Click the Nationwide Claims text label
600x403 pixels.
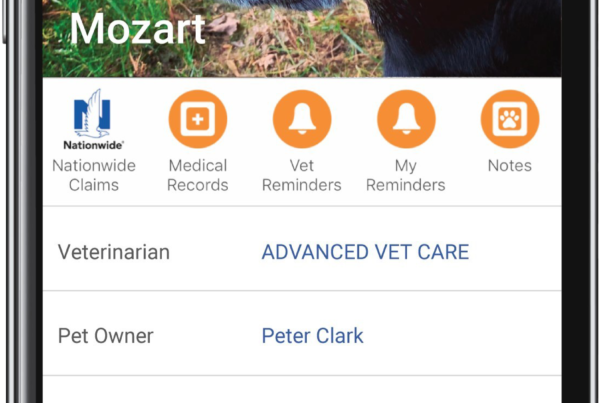tap(94, 175)
